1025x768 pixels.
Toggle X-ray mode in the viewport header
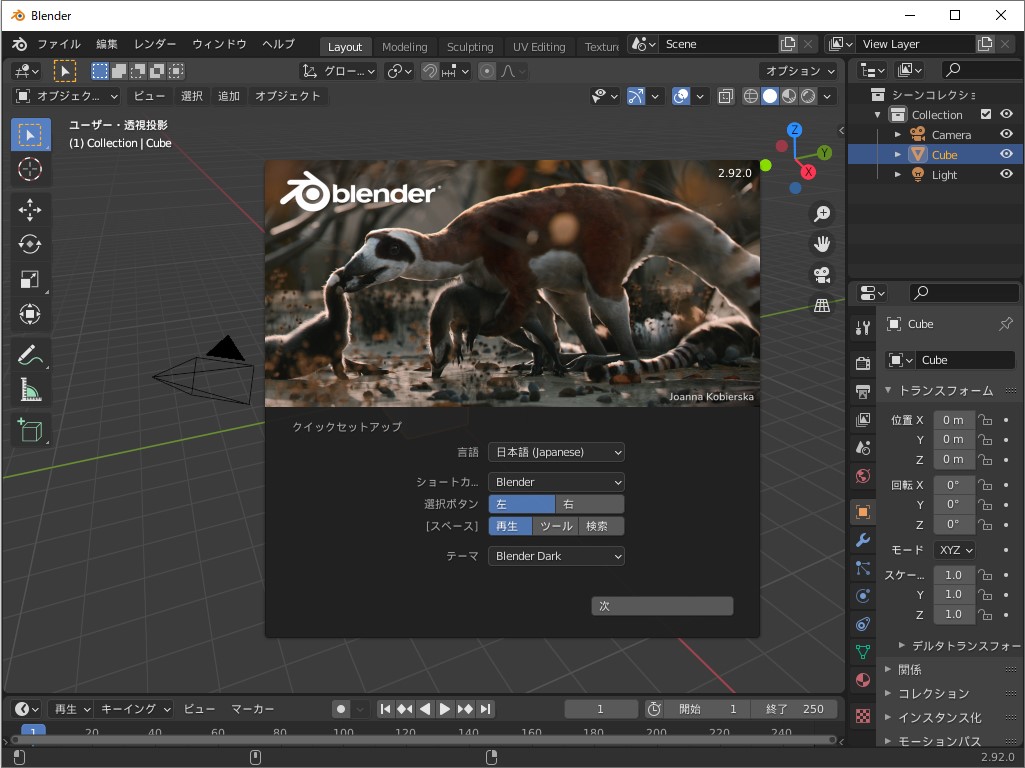[726, 96]
